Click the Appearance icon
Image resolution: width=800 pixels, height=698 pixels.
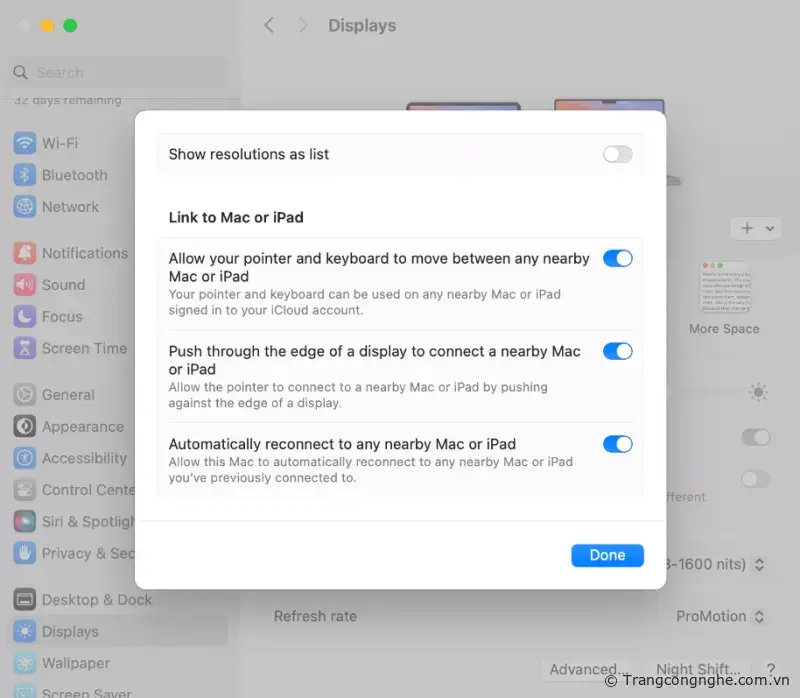pyautogui.click(x=24, y=427)
